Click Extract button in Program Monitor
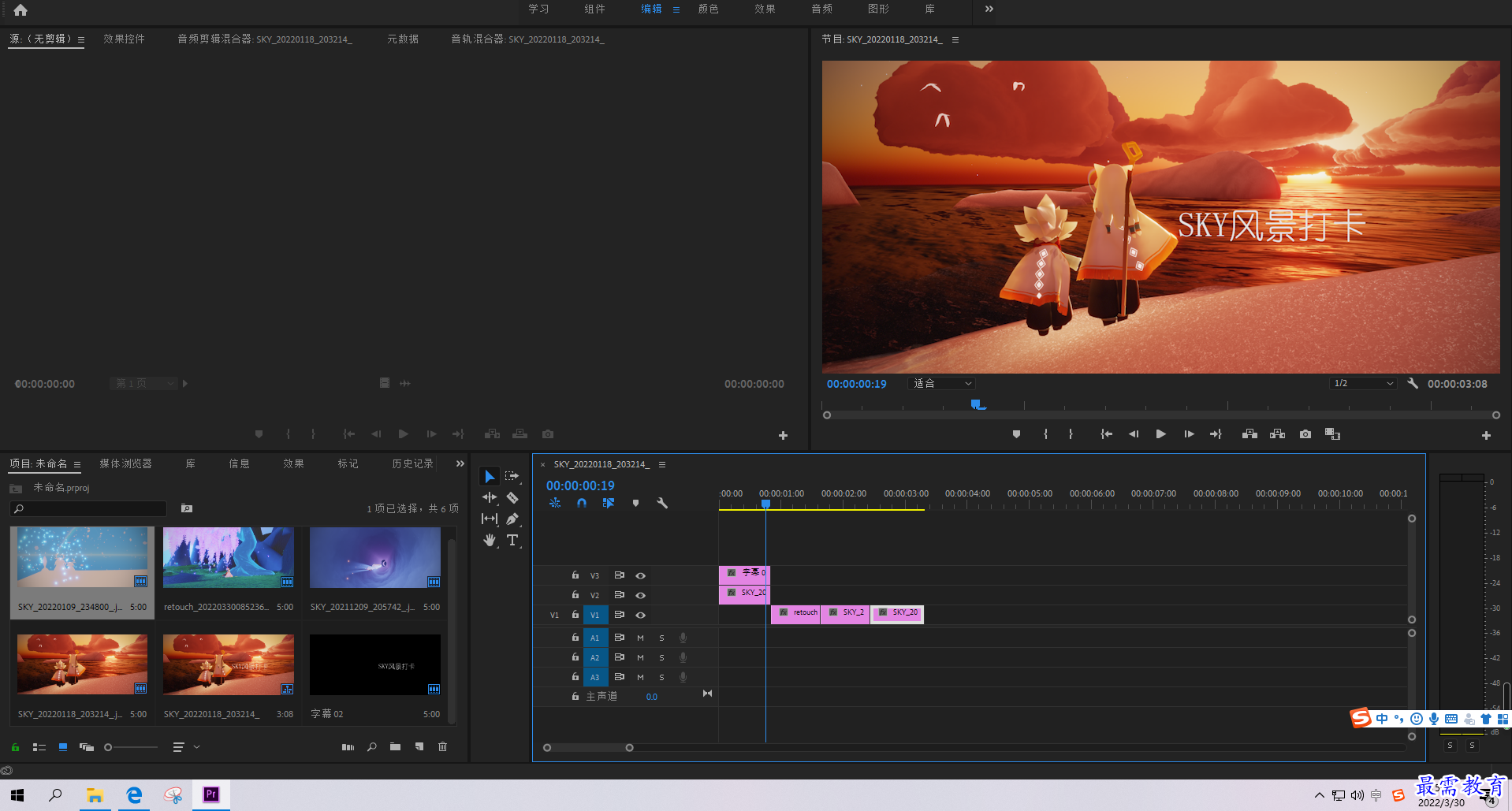This screenshot has width=1512, height=811. pyautogui.click(x=1277, y=434)
